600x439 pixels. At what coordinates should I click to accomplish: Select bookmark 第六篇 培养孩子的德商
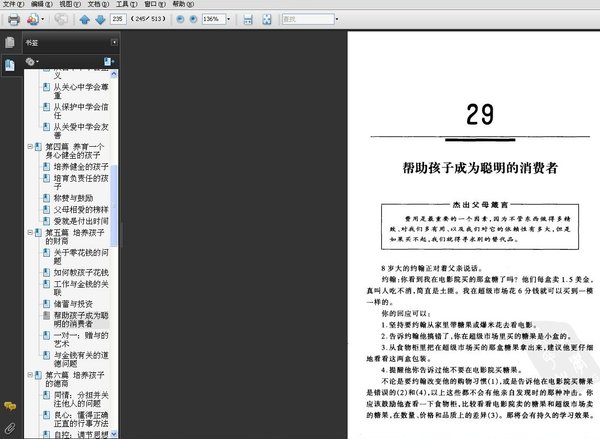(x=75, y=379)
